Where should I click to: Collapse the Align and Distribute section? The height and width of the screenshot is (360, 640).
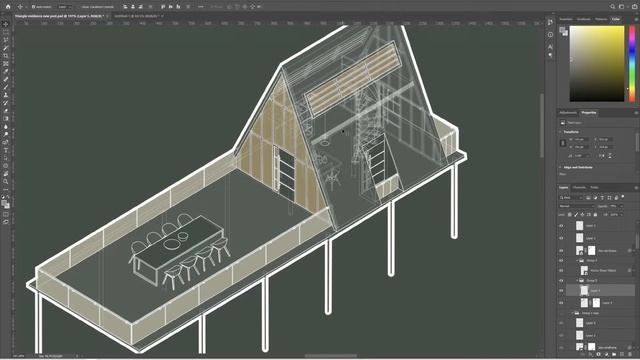(x=560, y=167)
